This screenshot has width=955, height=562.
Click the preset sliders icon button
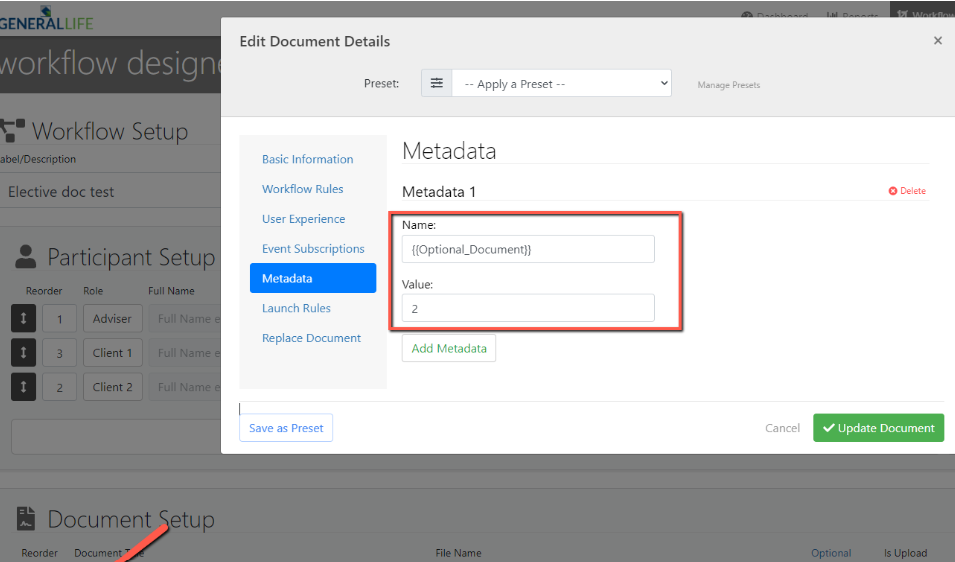[436, 84]
